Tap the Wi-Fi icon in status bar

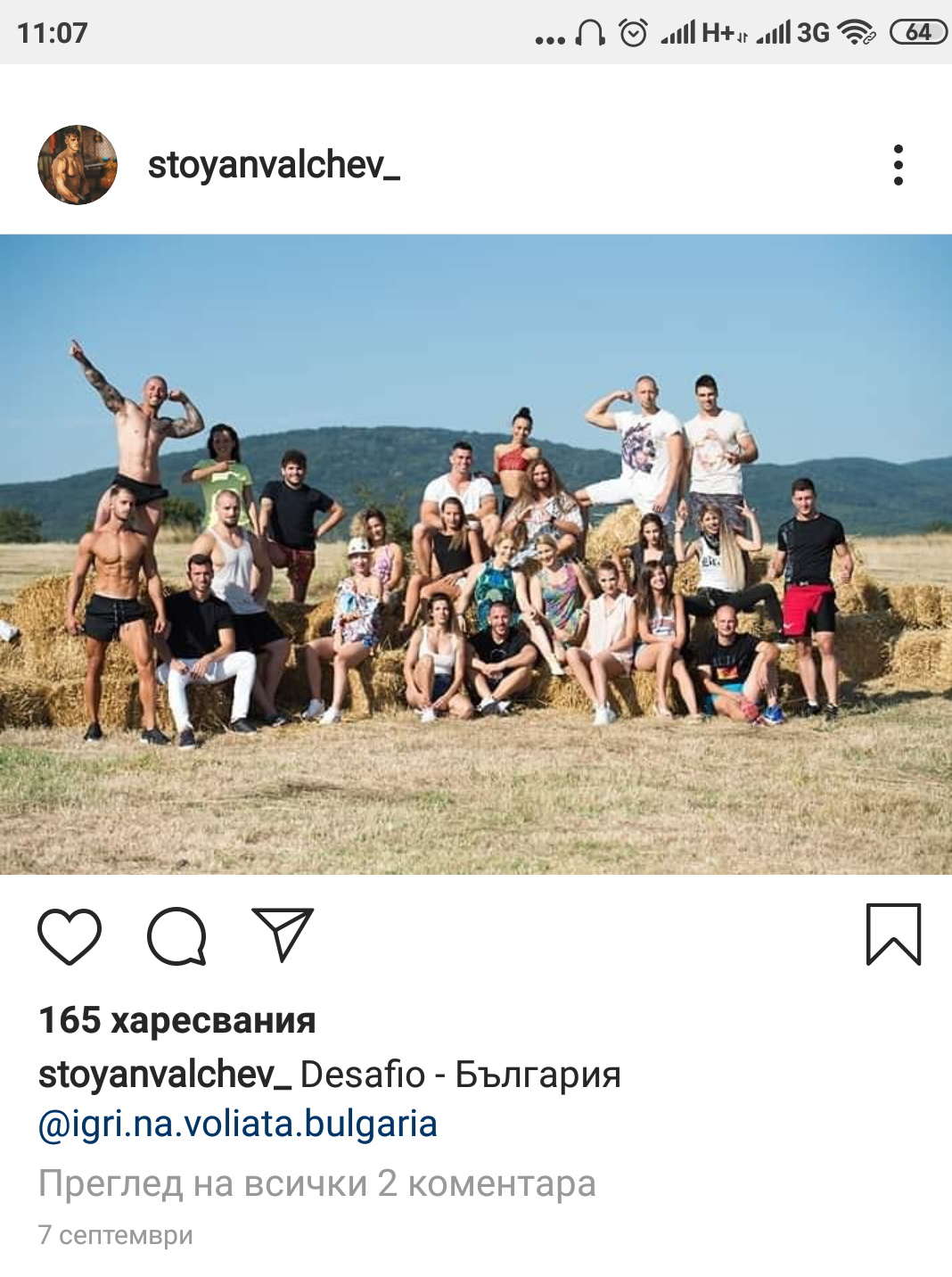[857, 33]
